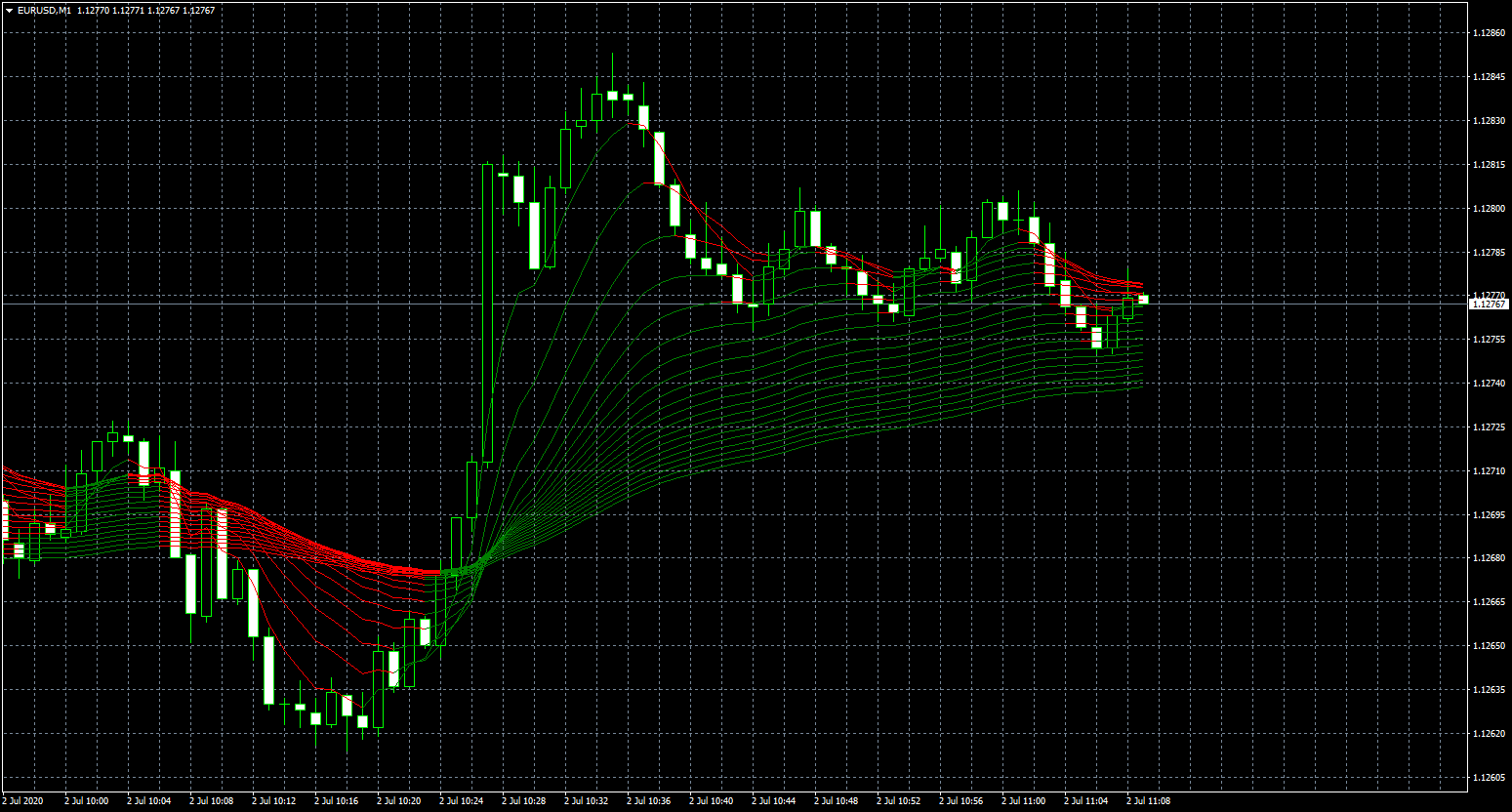The width and height of the screenshot is (1512, 812).
Task: Click the 1.12830 price scale label
Action: coord(1488,121)
